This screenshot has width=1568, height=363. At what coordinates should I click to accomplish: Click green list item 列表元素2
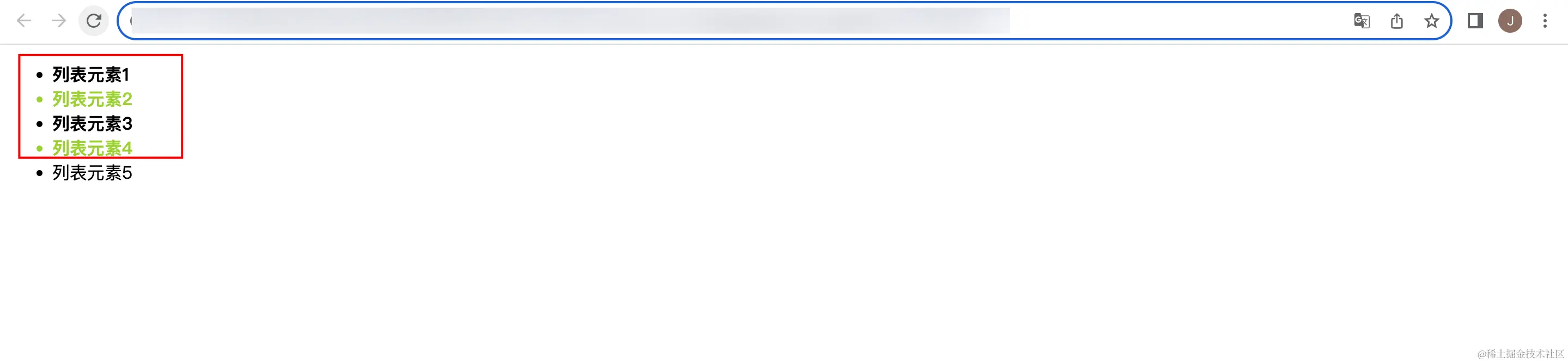coord(93,99)
